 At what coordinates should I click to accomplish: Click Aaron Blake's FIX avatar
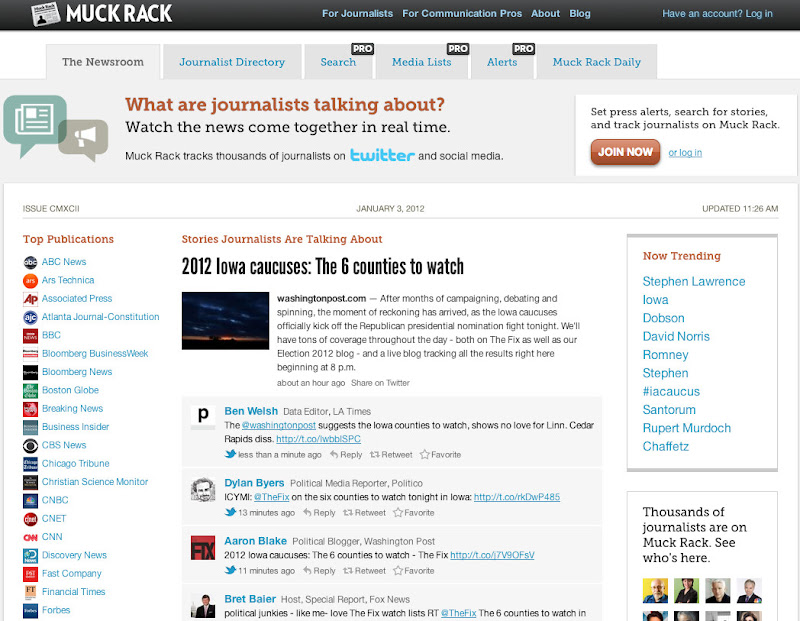[x=203, y=548]
